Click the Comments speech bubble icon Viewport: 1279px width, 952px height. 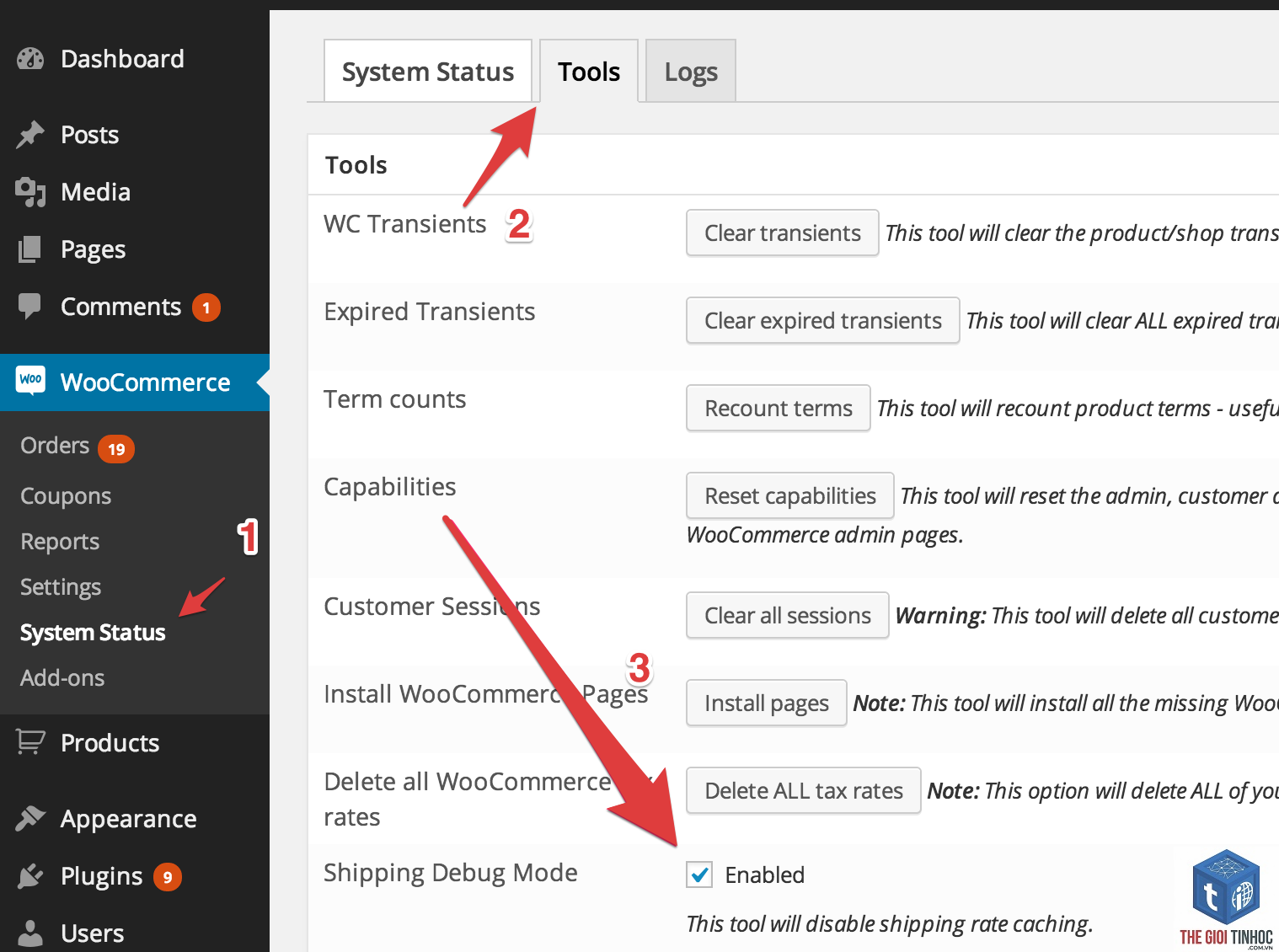(30, 307)
